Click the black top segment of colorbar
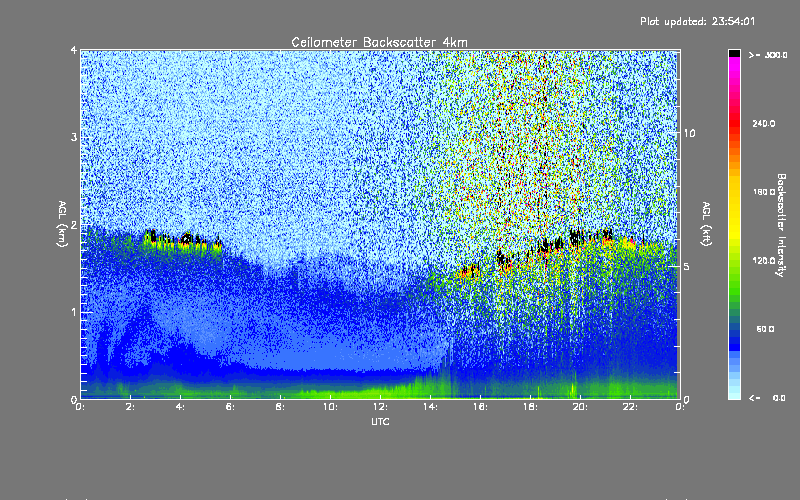This screenshot has width=800, height=500. (x=734, y=53)
